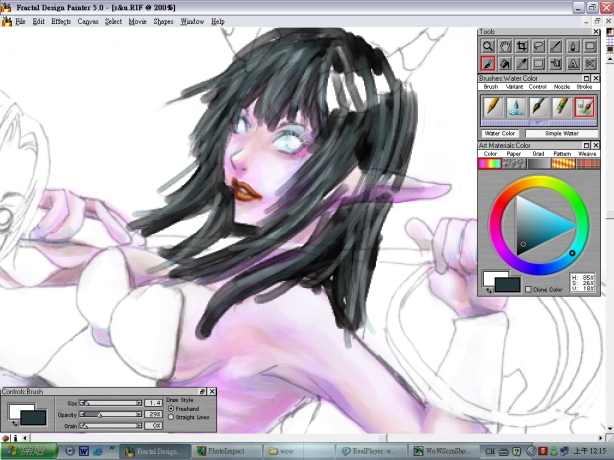Open the Edit menu
This screenshot has height=460, width=614.
pyautogui.click(x=38, y=22)
